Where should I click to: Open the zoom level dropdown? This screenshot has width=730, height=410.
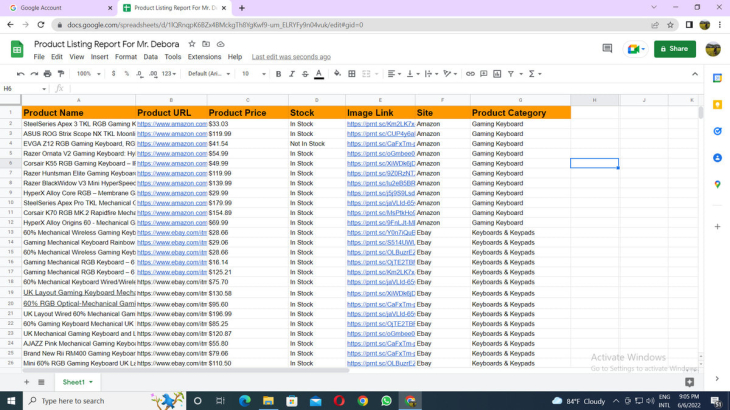88,74
